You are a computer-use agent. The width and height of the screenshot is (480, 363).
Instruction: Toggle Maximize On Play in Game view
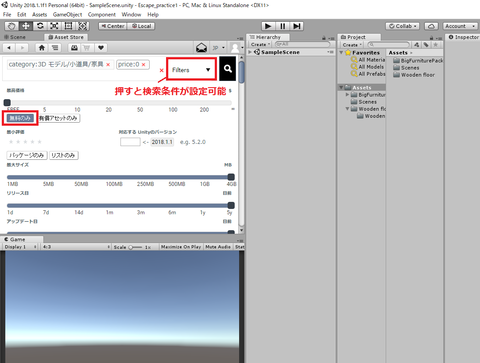(181, 247)
